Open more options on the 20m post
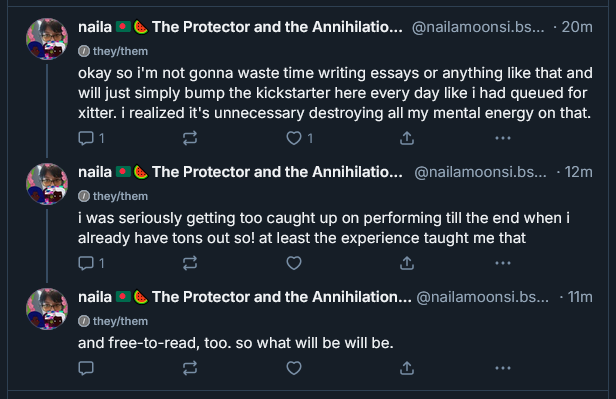Screen dimensions: 616x399 503,138
